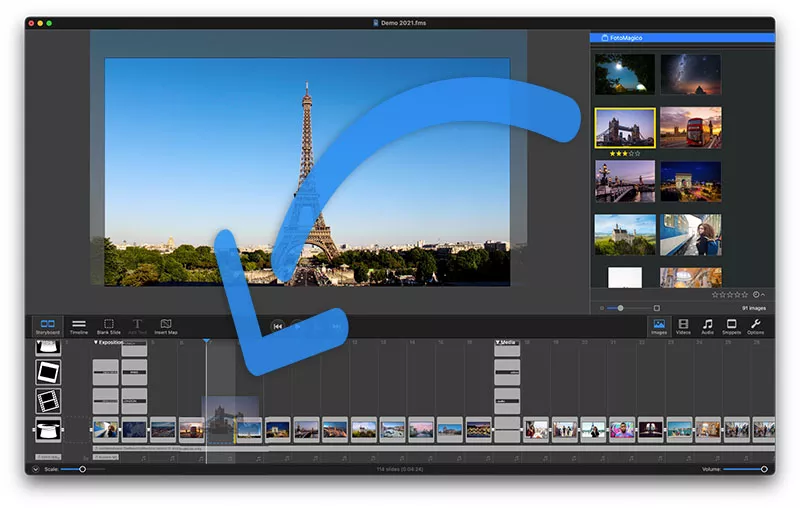800x508 pixels.
Task: Select the Tower Bridge thumbnail in browser
Action: 625,128
